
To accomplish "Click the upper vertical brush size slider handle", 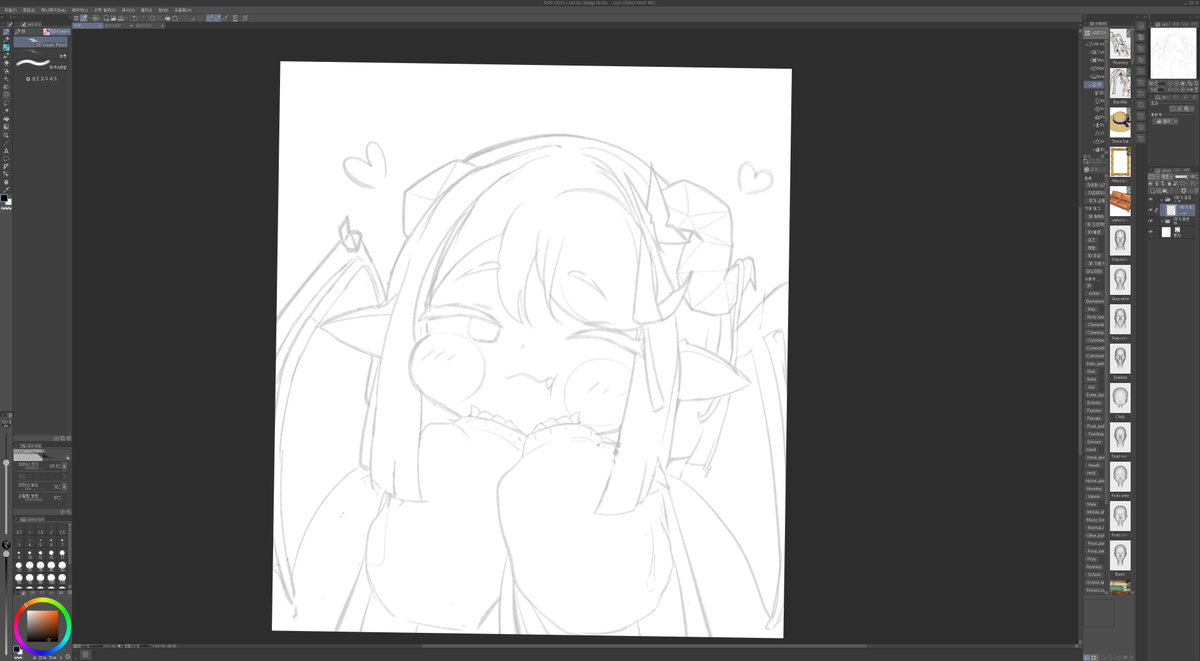I will point(6,463).
